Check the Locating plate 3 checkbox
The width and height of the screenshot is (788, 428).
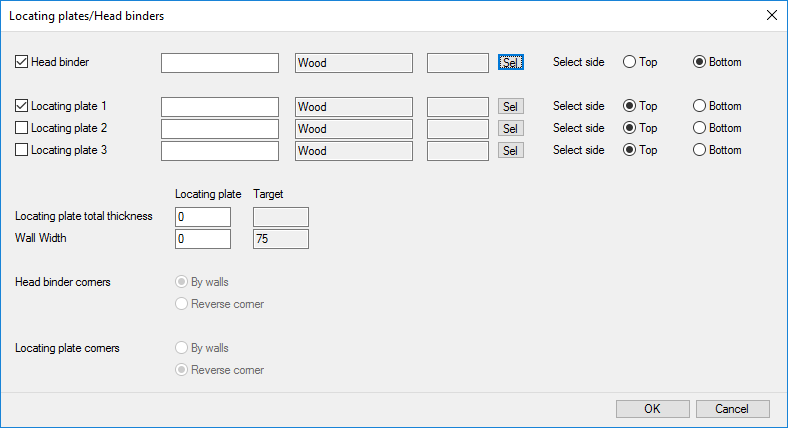[22, 150]
